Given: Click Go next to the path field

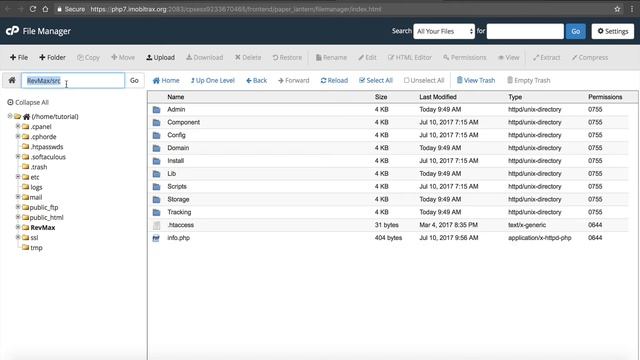Looking at the screenshot, I should pyautogui.click(x=134, y=80).
